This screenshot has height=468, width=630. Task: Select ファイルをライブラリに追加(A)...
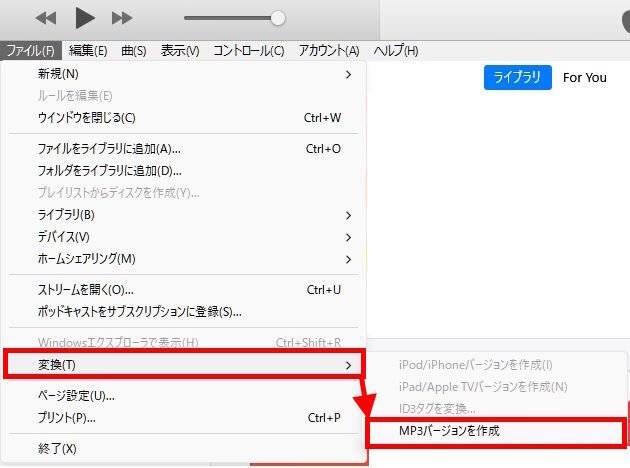coord(184,149)
